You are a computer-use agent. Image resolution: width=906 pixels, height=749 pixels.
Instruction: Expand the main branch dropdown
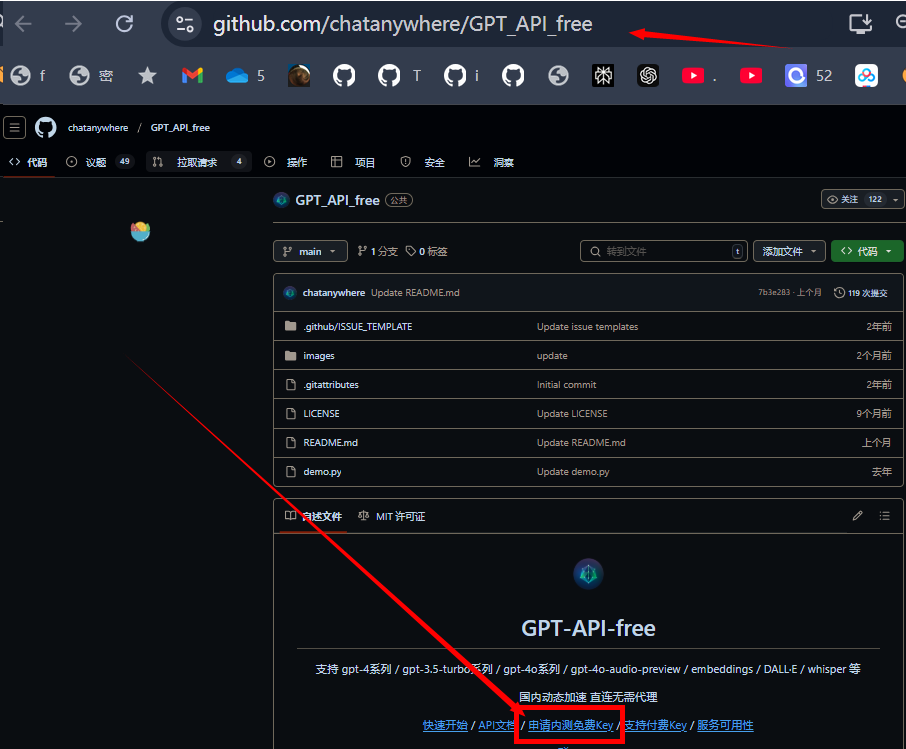pos(310,251)
